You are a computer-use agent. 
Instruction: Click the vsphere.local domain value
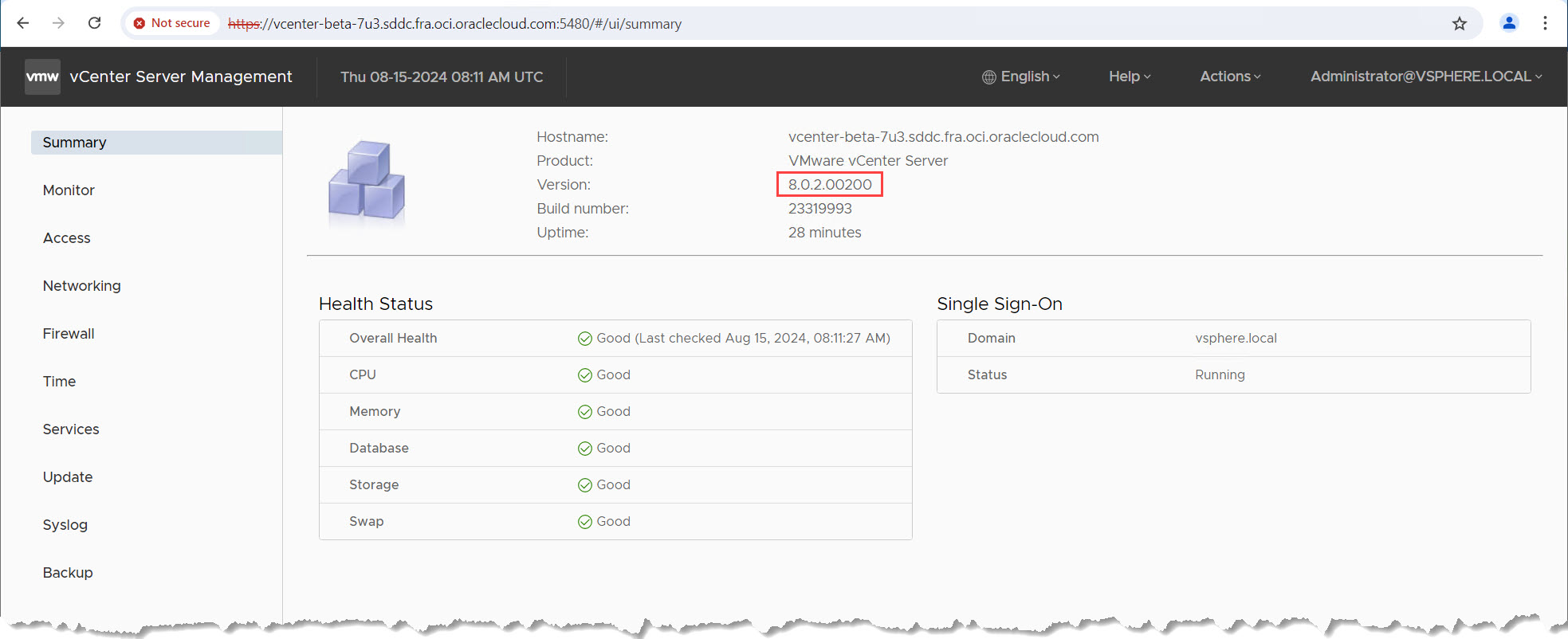(x=1236, y=339)
